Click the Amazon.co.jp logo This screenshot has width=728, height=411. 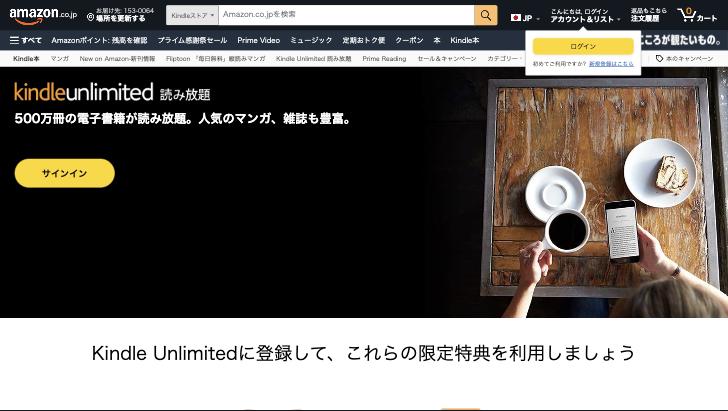click(43, 15)
